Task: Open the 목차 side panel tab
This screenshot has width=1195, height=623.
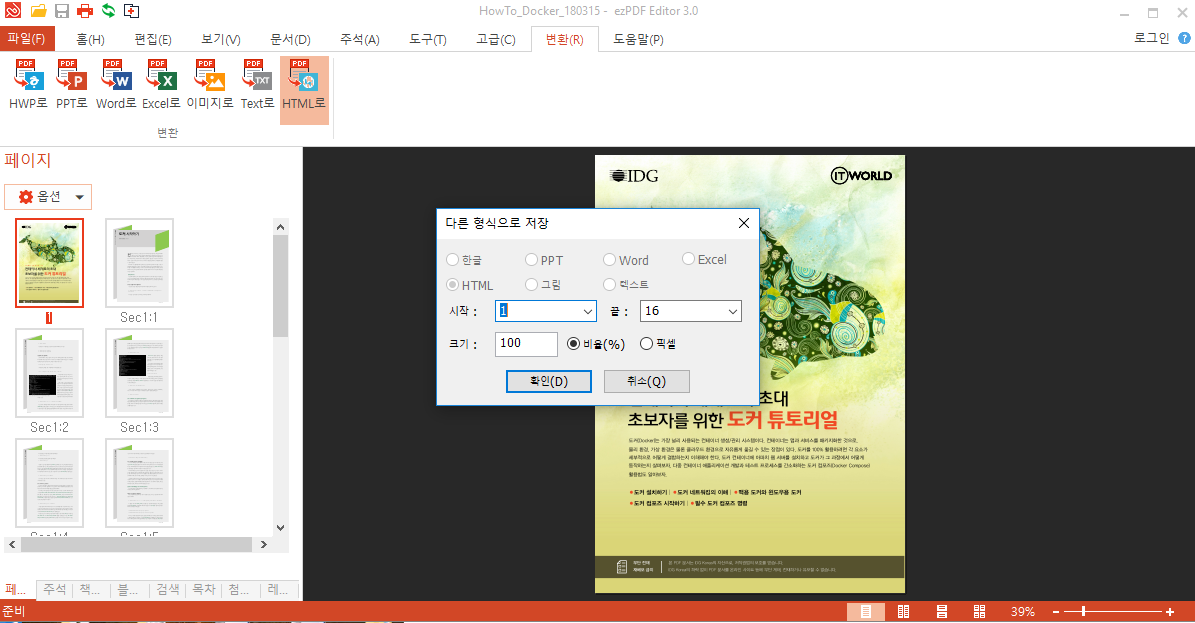Action: [203, 589]
